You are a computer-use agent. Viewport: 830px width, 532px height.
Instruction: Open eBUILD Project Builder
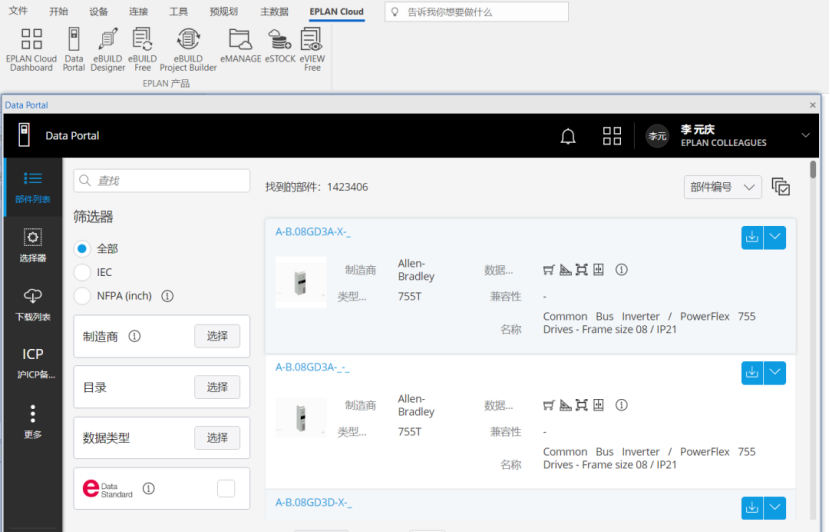click(188, 49)
